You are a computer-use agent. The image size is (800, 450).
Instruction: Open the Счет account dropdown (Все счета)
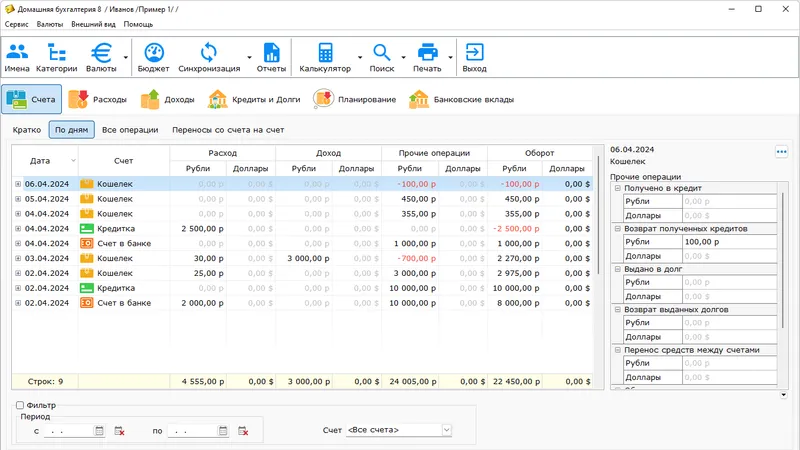(x=398, y=430)
